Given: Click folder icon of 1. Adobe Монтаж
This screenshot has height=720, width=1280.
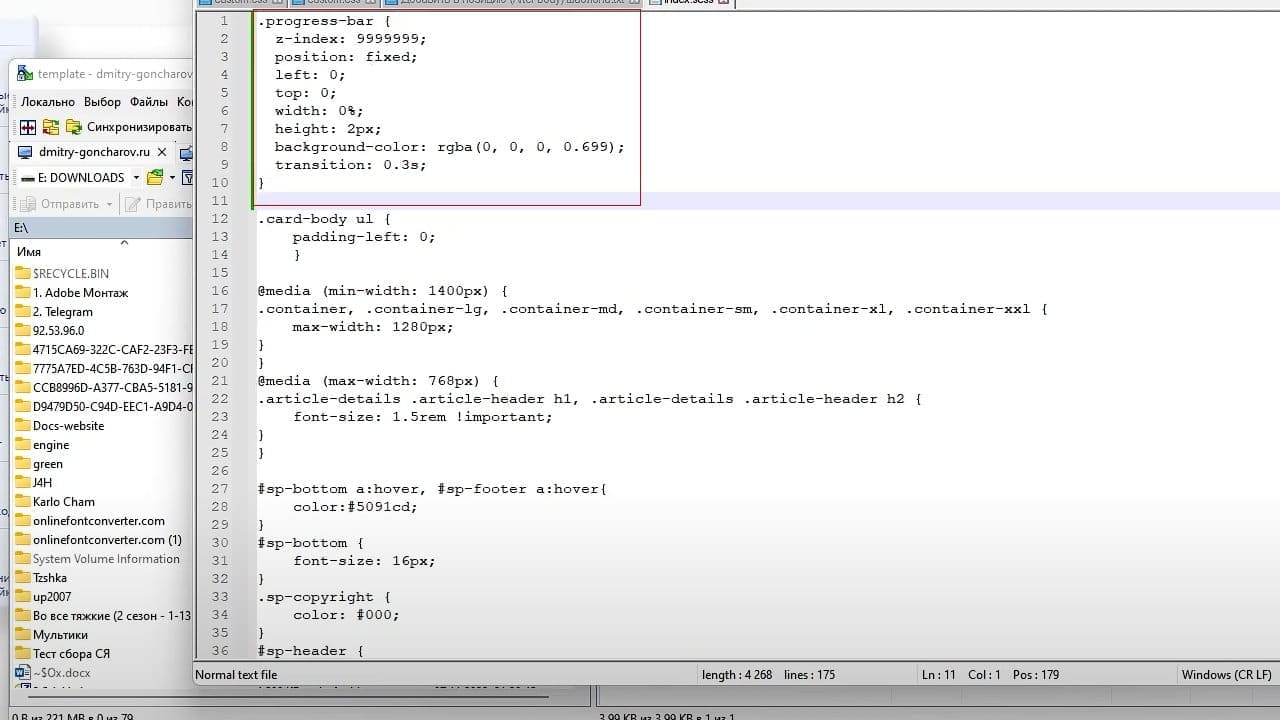Looking at the screenshot, I should coord(23,292).
